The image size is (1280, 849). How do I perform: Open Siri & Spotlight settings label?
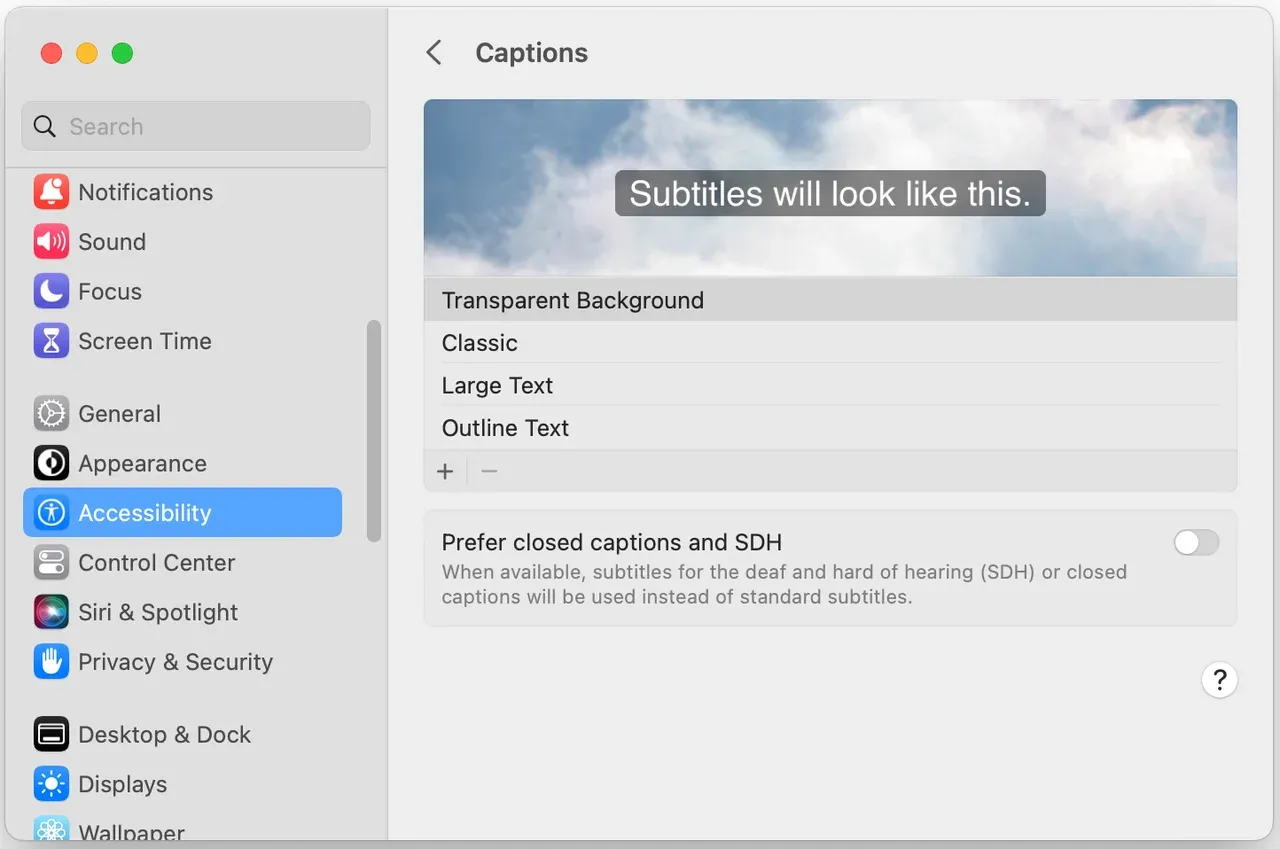tap(158, 612)
